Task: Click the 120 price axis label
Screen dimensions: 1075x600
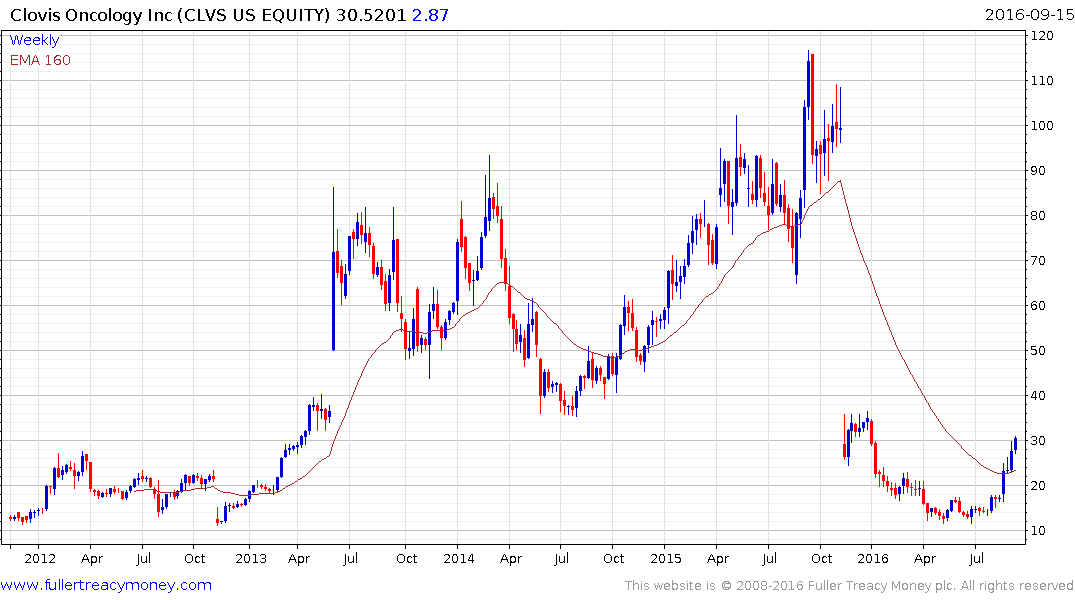Action: (x=1042, y=36)
